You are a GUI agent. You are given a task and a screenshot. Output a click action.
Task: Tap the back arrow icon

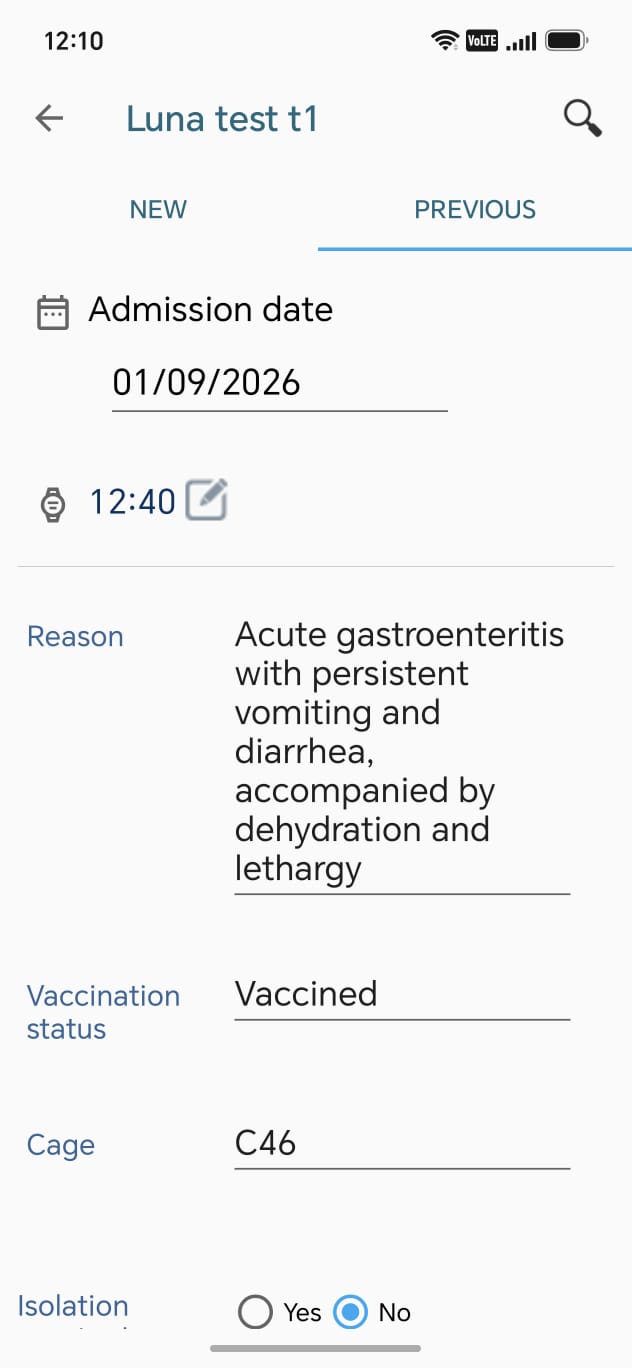(x=49, y=119)
